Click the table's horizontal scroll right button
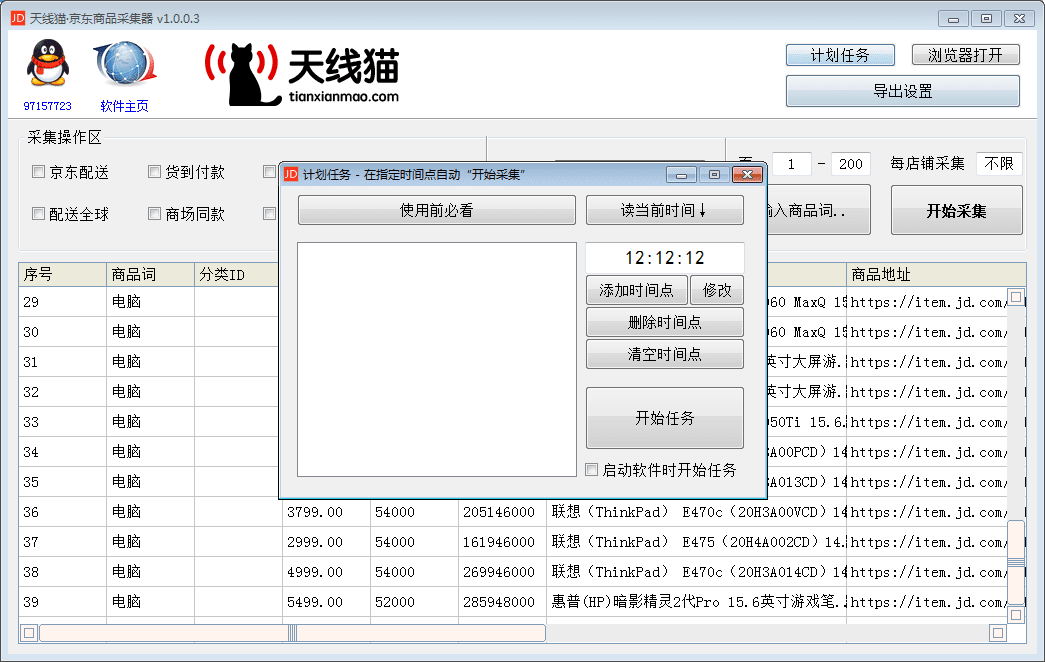This screenshot has width=1045, height=662. (998, 633)
